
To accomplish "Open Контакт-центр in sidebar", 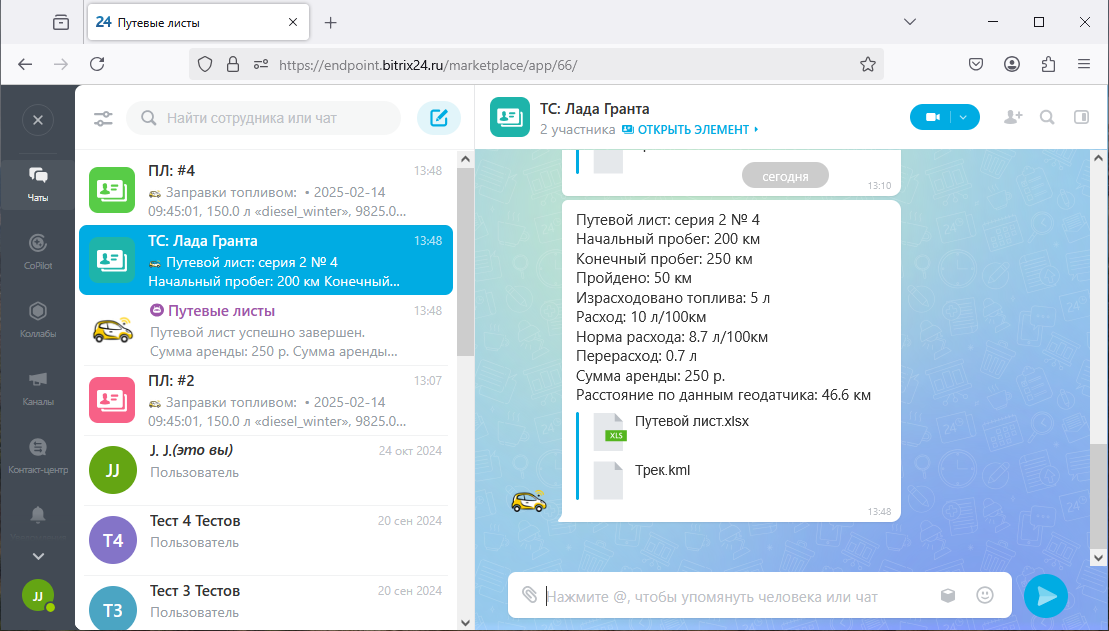I will click(x=37, y=456).
